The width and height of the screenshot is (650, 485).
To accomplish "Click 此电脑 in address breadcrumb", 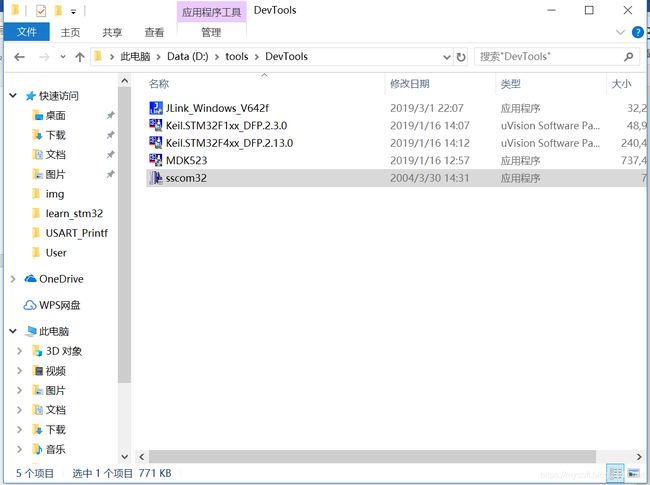I will click(x=135, y=57).
